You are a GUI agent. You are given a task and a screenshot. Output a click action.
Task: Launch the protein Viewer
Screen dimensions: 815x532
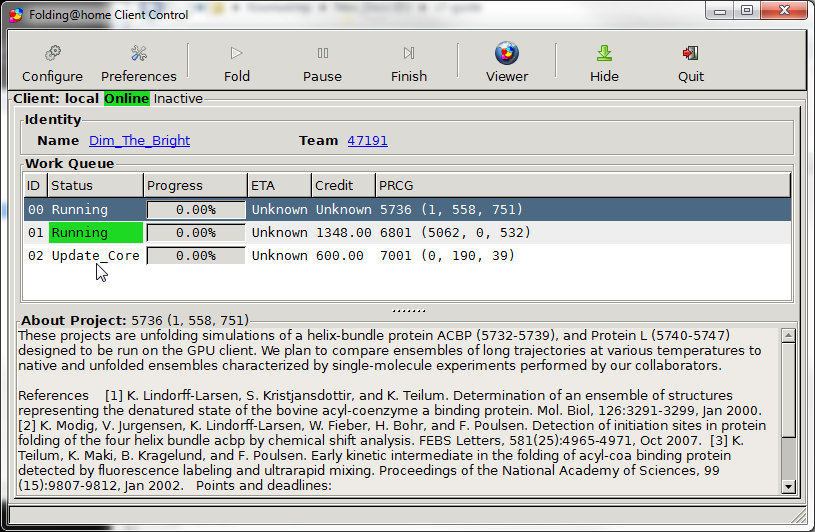[507, 63]
